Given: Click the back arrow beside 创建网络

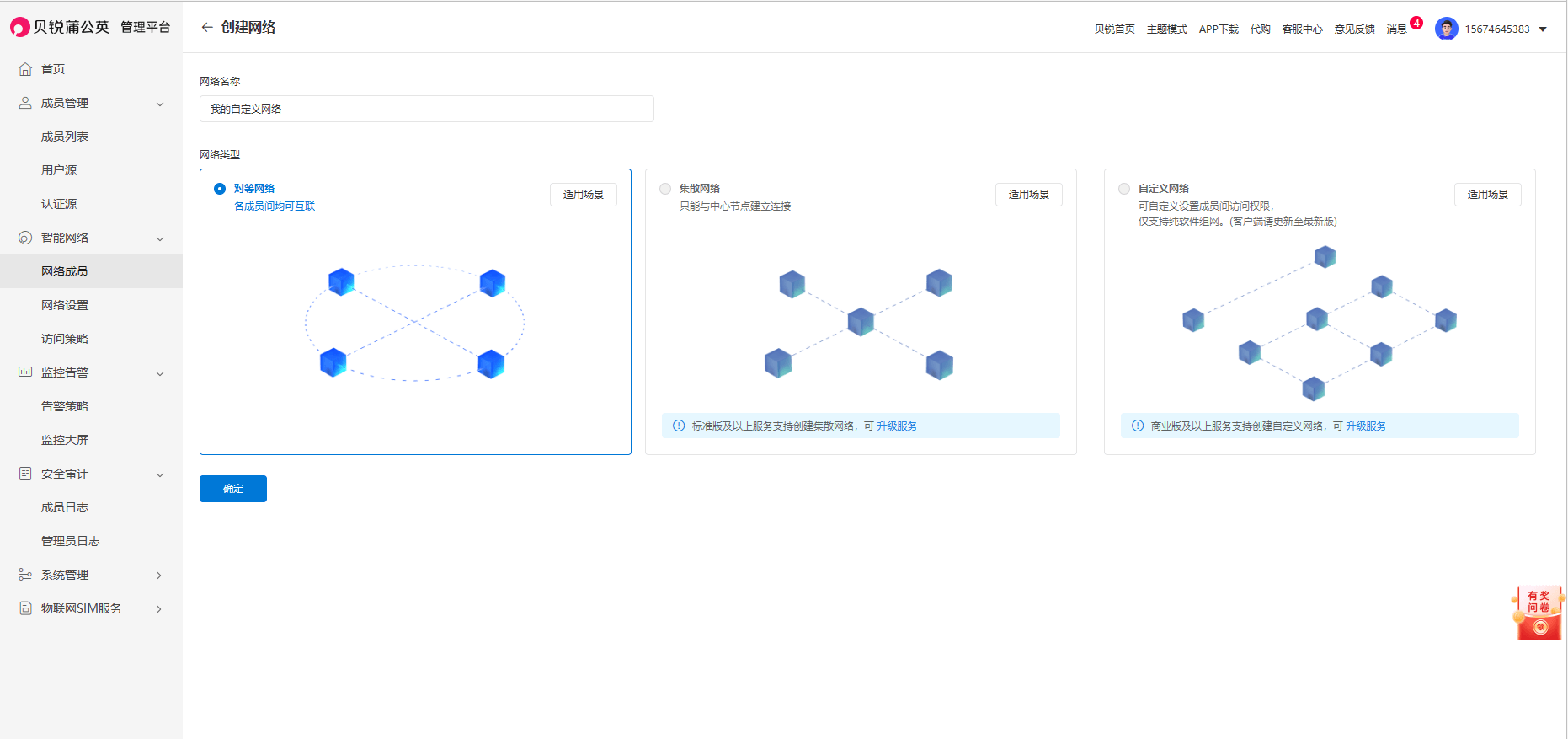Looking at the screenshot, I should pyautogui.click(x=207, y=28).
